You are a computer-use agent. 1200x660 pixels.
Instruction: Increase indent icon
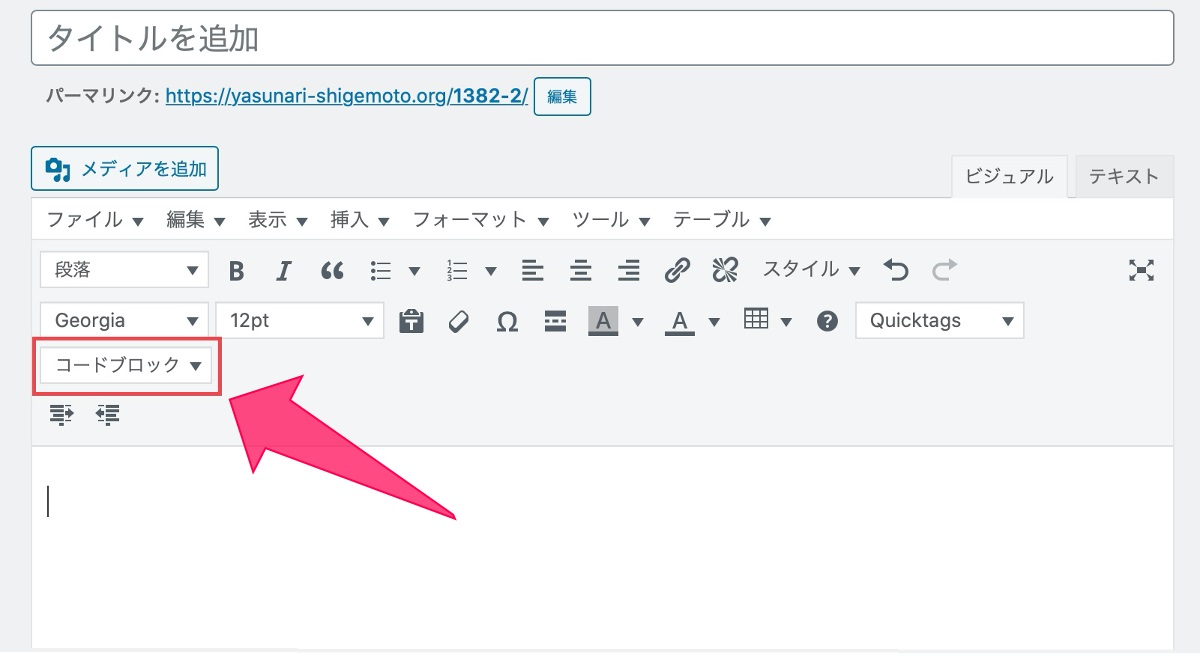coord(62,414)
